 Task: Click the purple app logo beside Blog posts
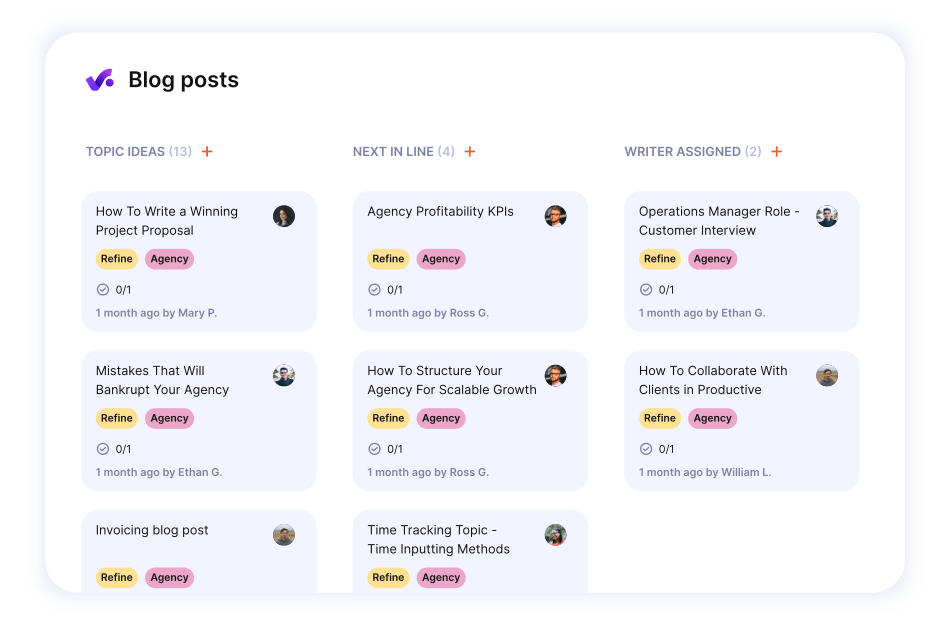(x=100, y=80)
